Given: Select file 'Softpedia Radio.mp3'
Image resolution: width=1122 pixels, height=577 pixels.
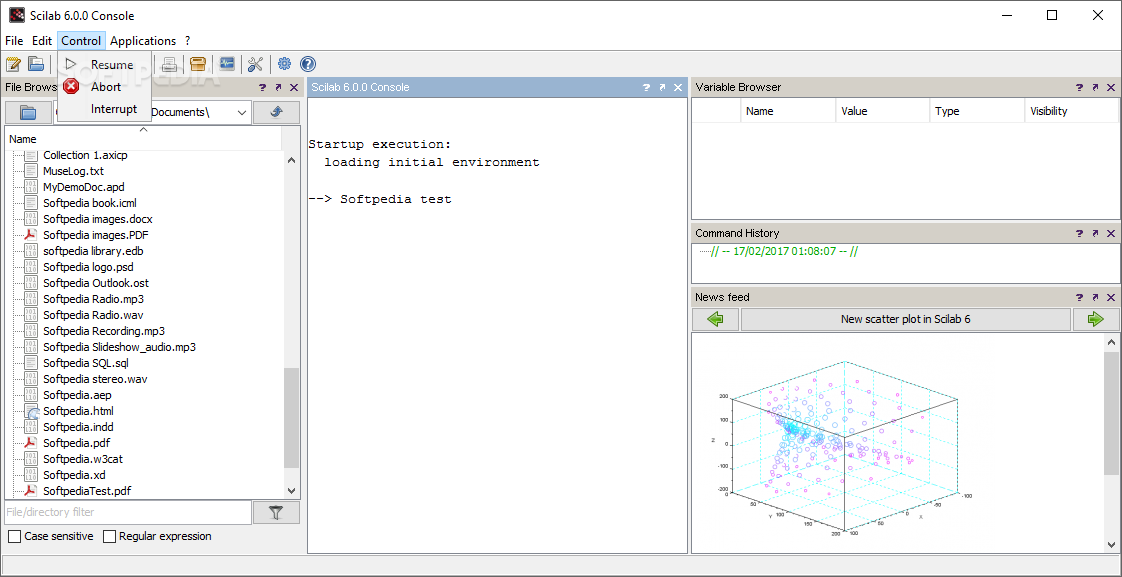Looking at the screenshot, I should point(93,299).
